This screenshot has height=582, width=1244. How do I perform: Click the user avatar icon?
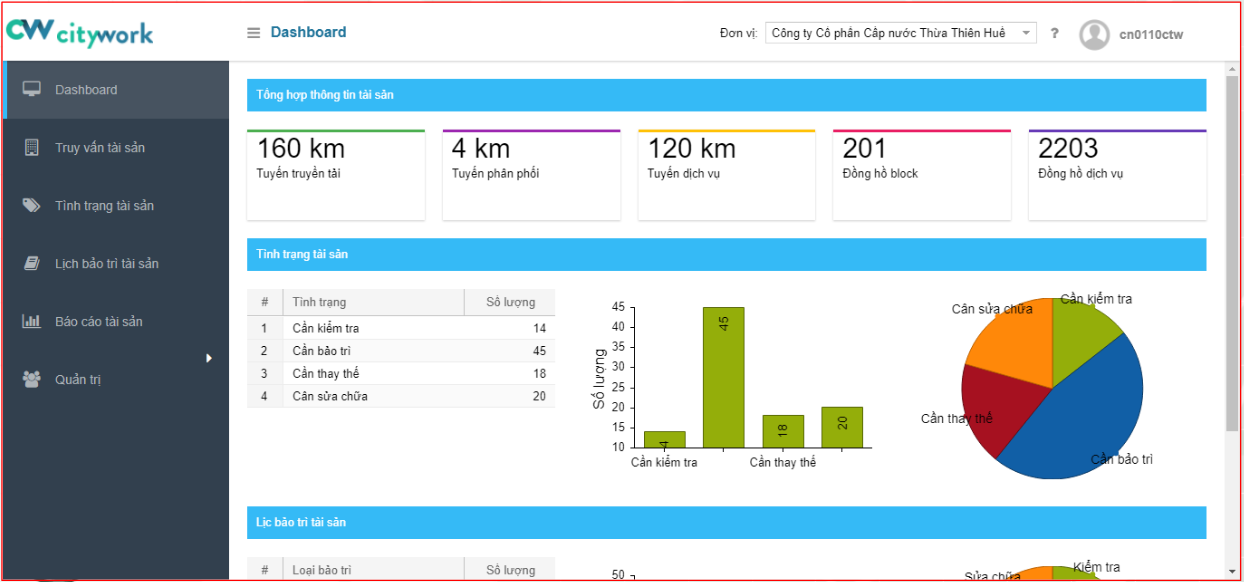click(1095, 34)
